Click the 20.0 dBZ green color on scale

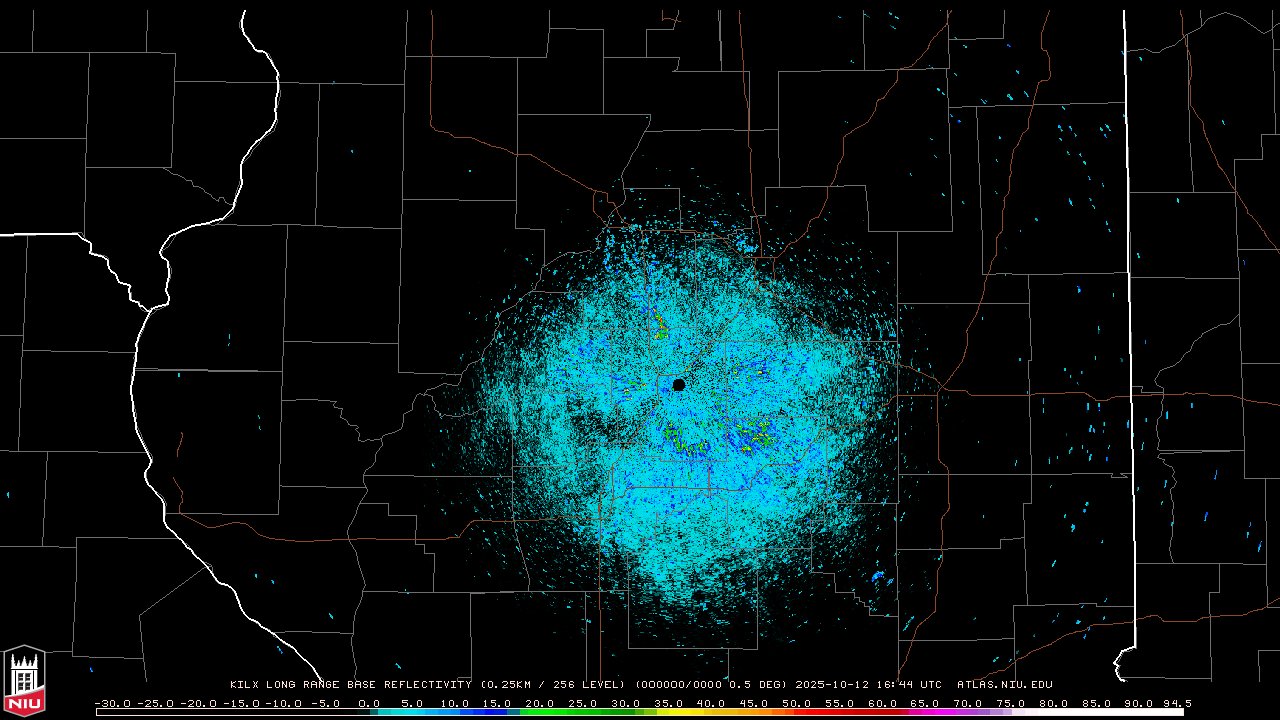coord(540,712)
